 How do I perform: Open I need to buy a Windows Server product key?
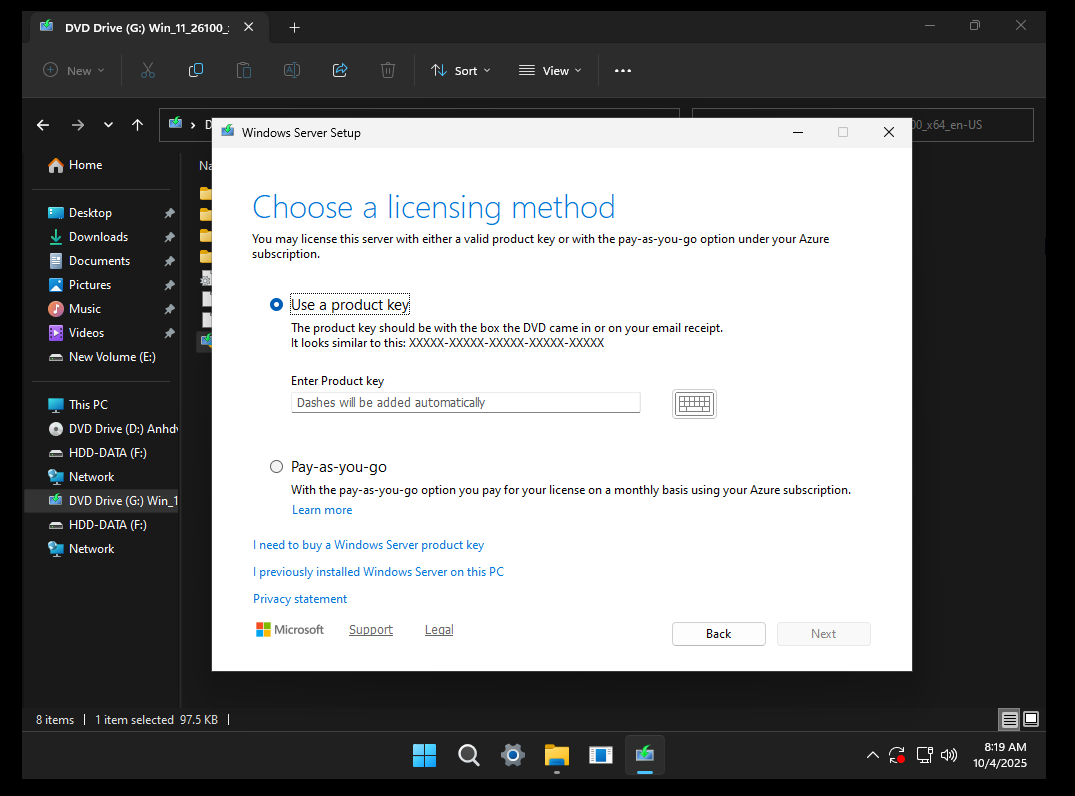pyautogui.click(x=368, y=545)
